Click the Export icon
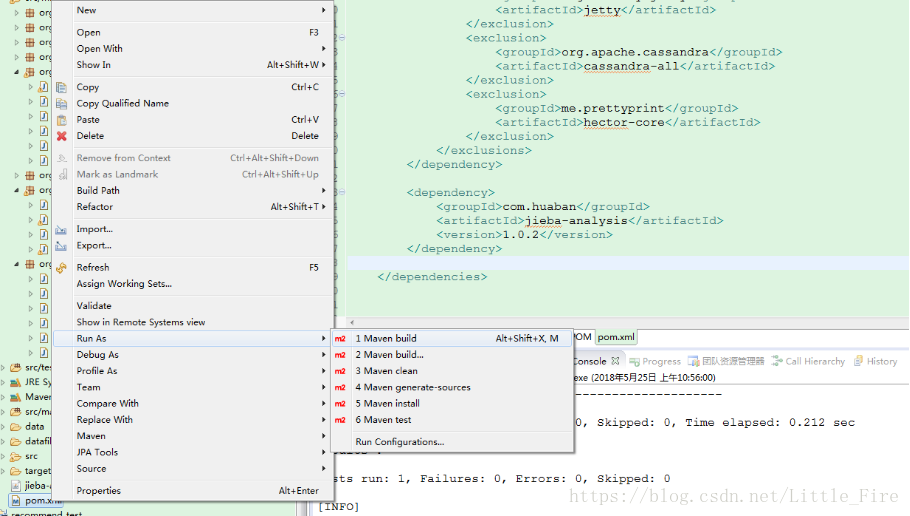 pos(61,246)
